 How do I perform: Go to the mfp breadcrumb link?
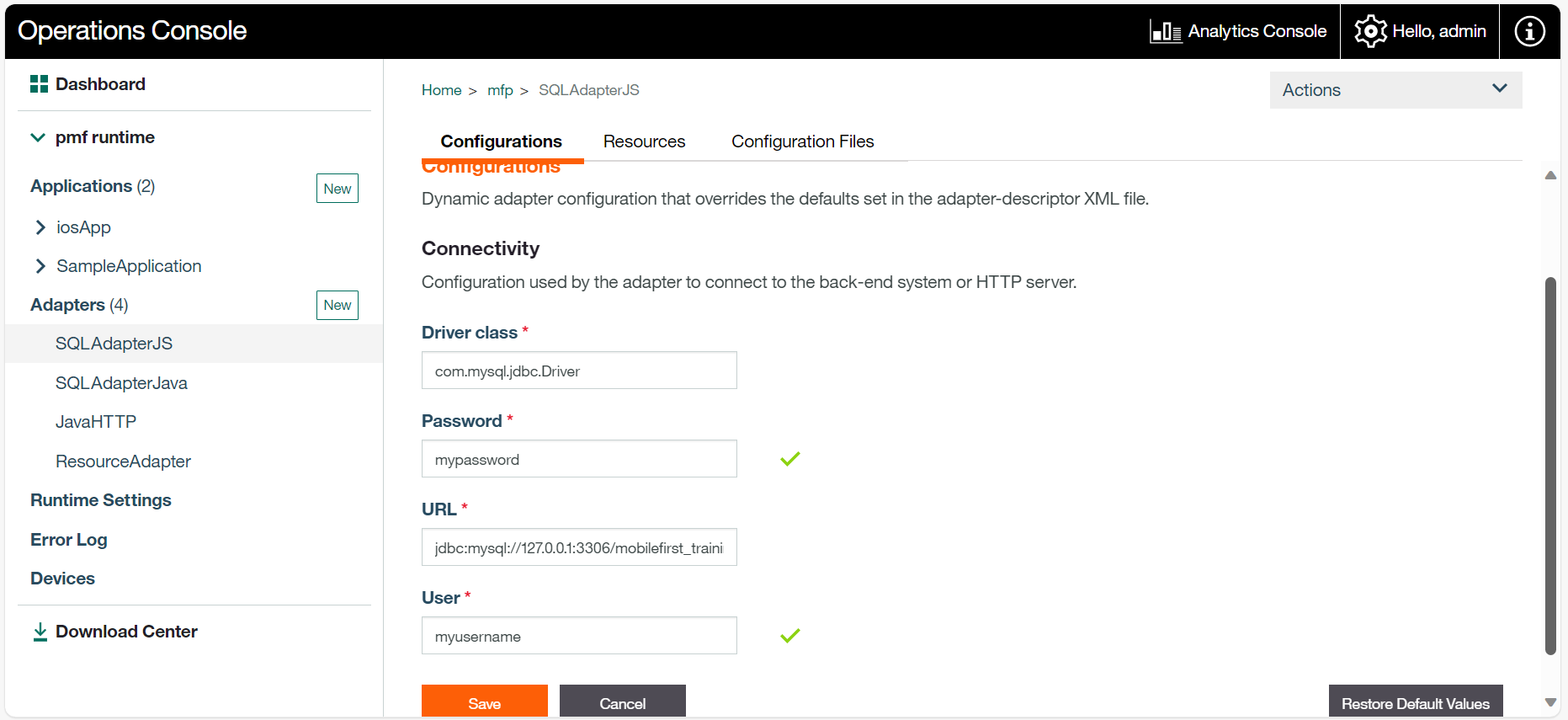click(500, 90)
